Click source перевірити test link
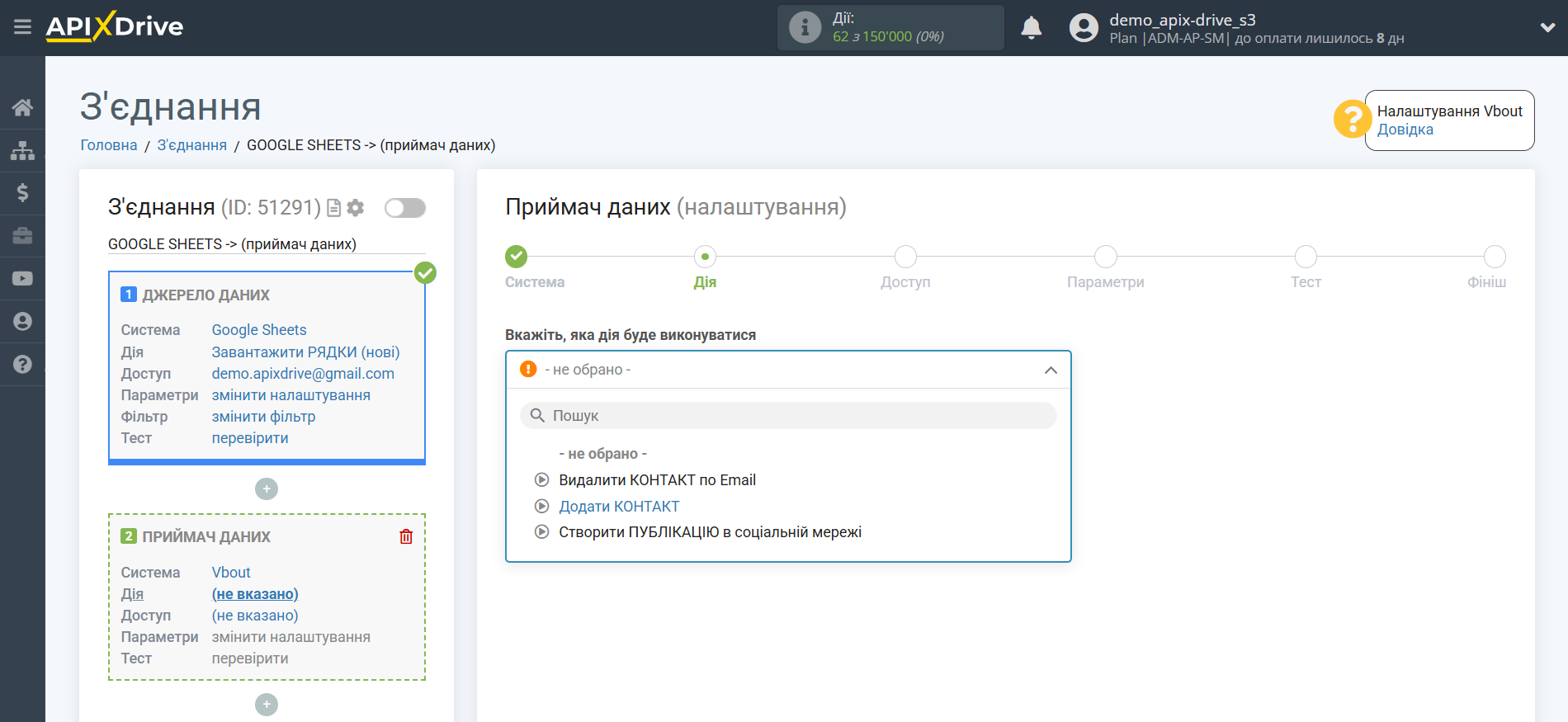This screenshot has height=722, width=1568. [x=250, y=438]
